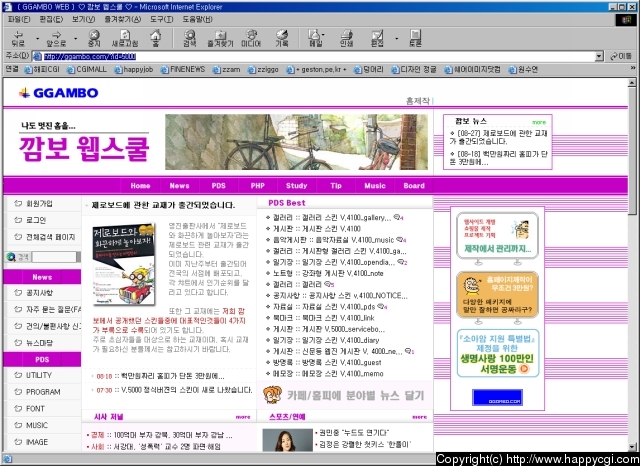640x466 pixels.
Task: Open the 뉴스마당 link in the sidebar
Action: (x=39, y=343)
